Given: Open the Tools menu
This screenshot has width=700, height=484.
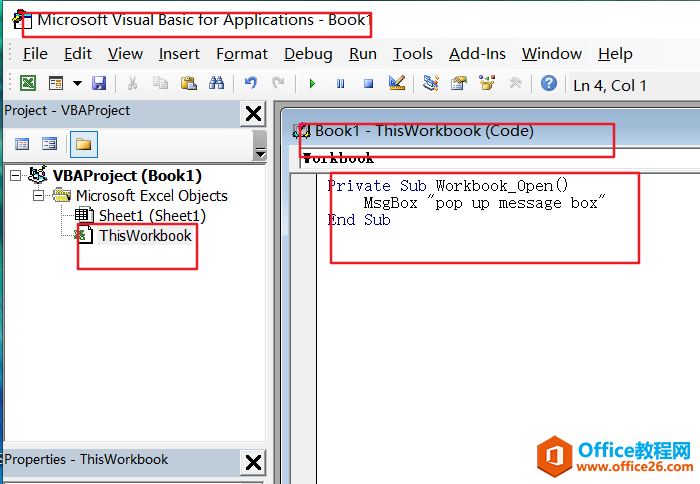Looking at the screenshot, I should tap(412, 54).
